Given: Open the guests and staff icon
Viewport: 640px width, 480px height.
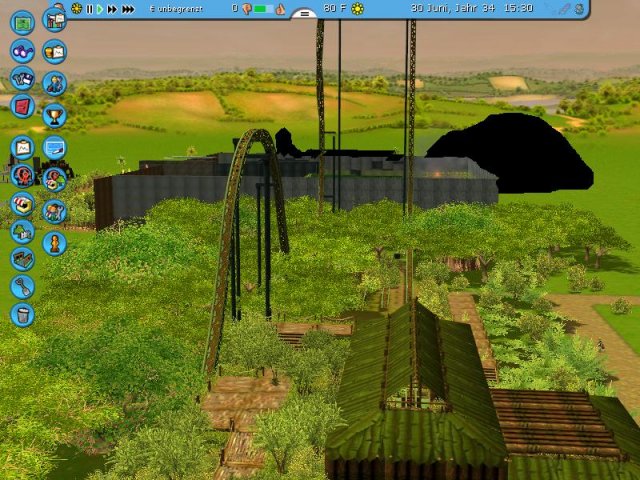Looking at the screenshot, I should point(55,84).
